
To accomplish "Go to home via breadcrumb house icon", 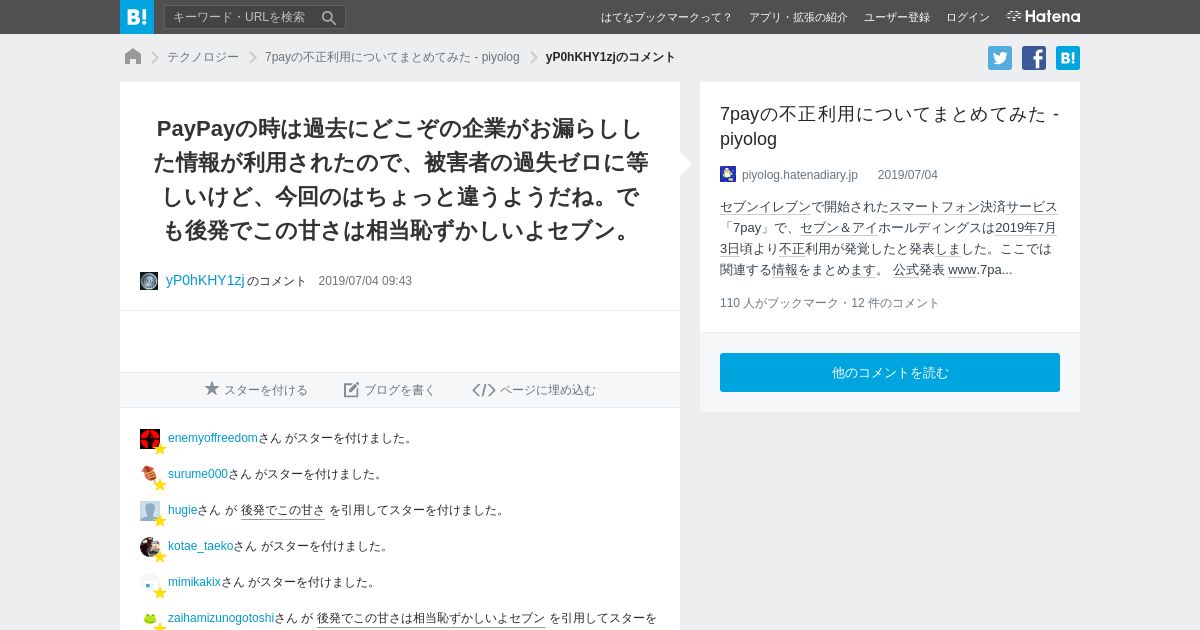I will click(x=133, y=57).
